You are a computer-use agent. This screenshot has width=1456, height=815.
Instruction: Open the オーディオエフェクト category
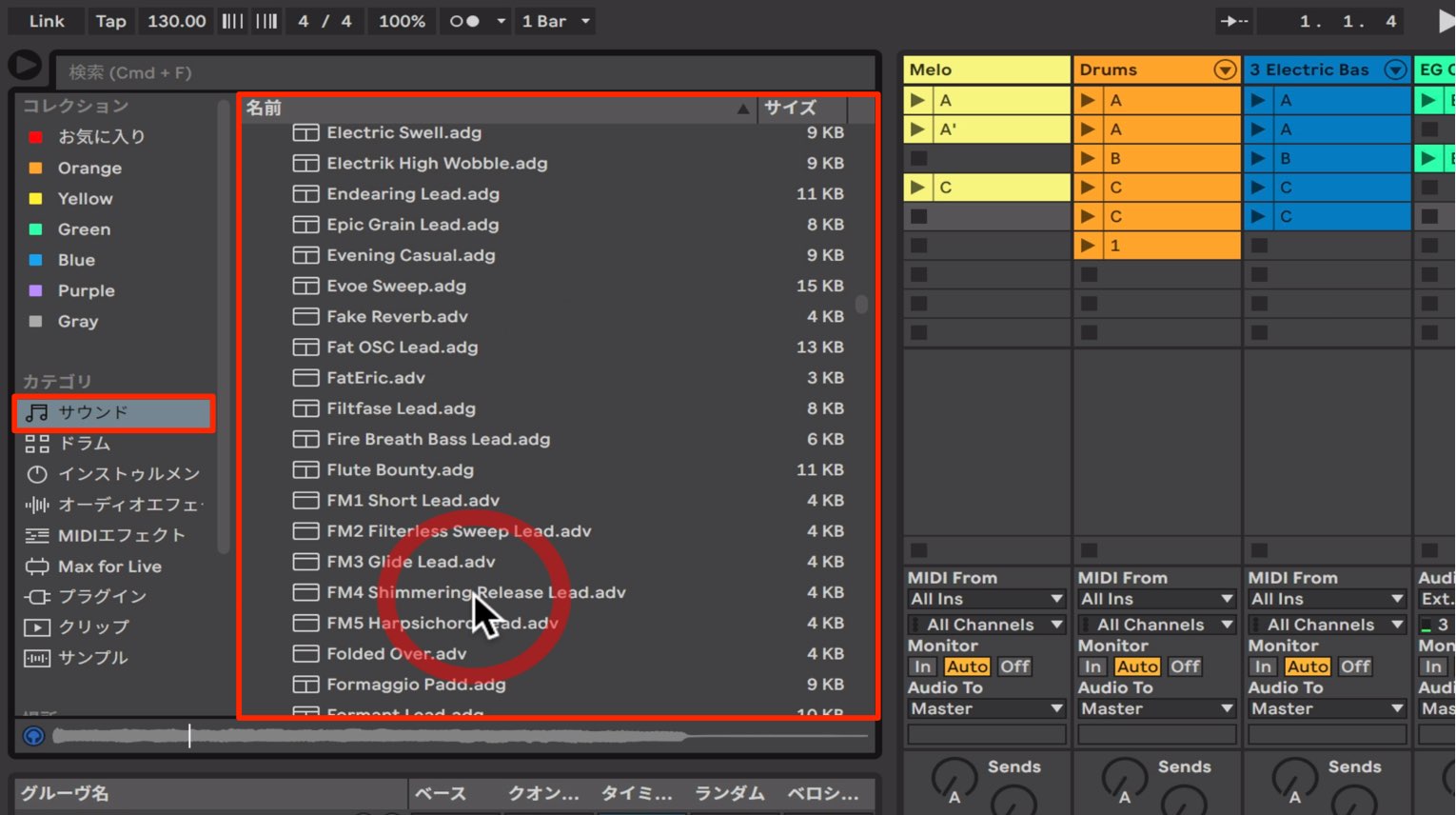click(x=113, y=505)
